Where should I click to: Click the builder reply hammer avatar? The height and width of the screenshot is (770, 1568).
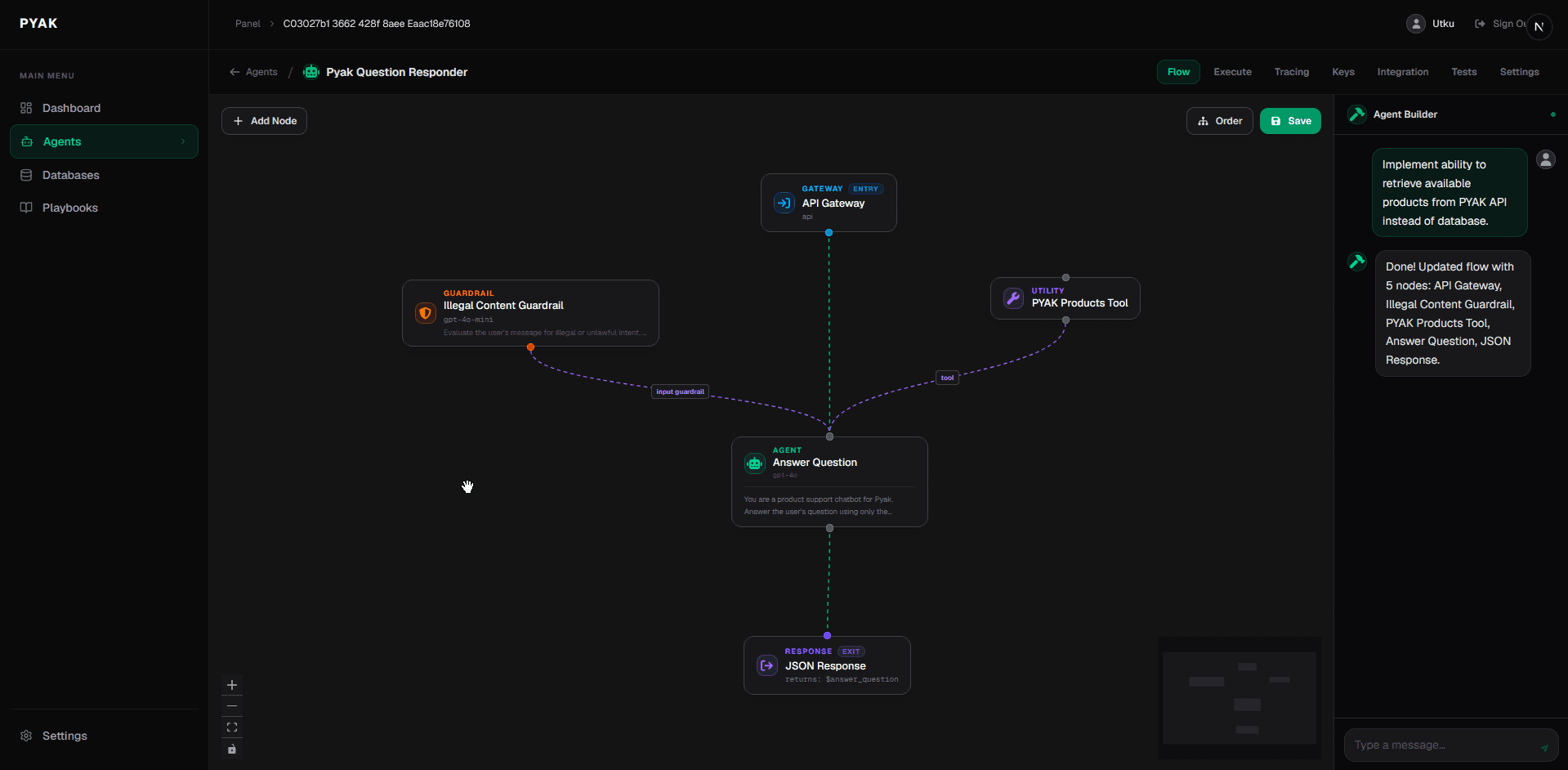click(x=1357, y=262)
